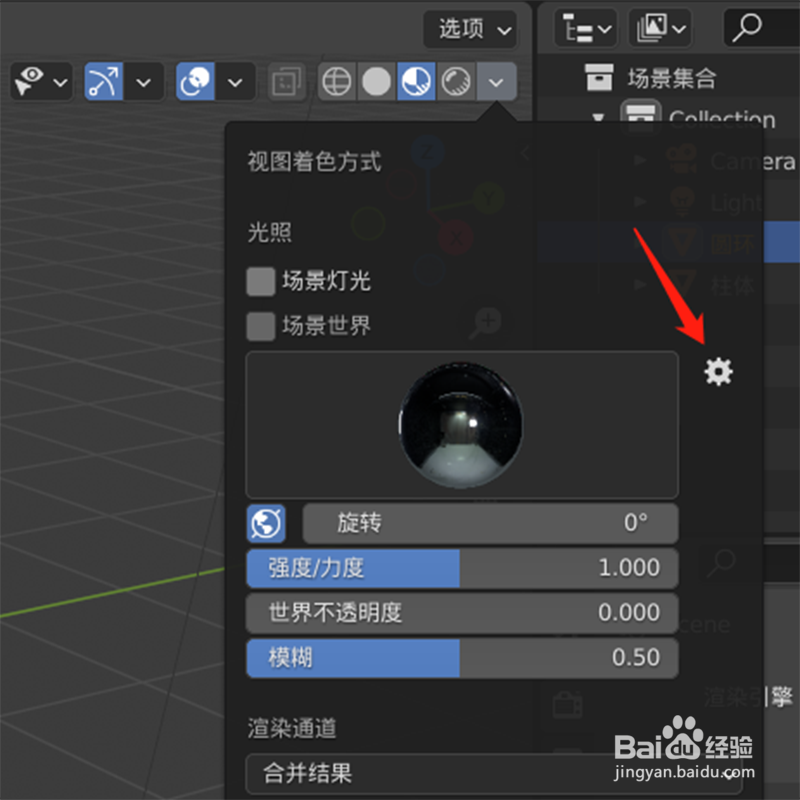The image size is (800, 800).
Task: Enable the 场景灯光 checkbox
Action: point(261,281)
